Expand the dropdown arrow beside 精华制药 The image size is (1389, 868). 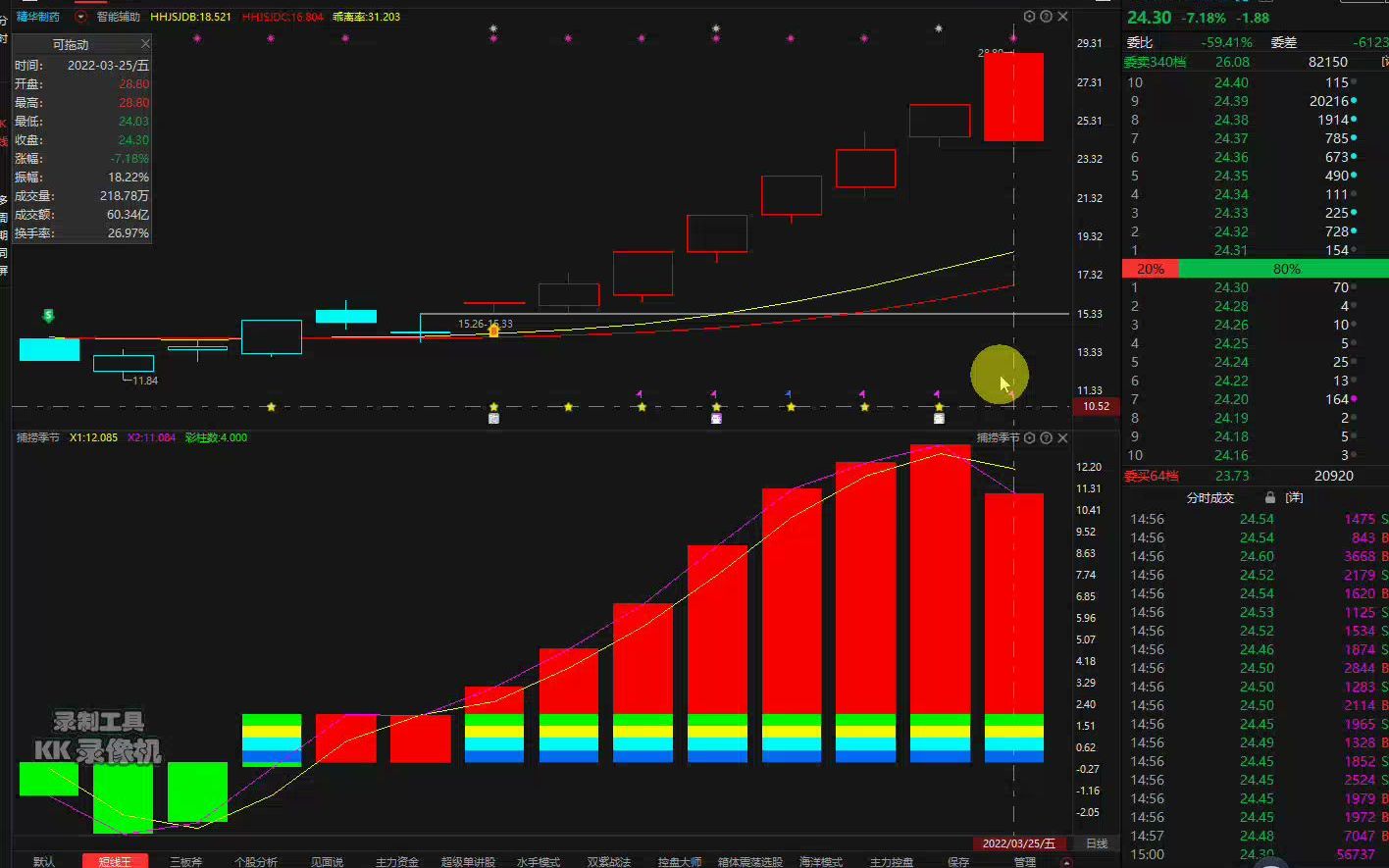pyautogui.click(x=80, y=17)
